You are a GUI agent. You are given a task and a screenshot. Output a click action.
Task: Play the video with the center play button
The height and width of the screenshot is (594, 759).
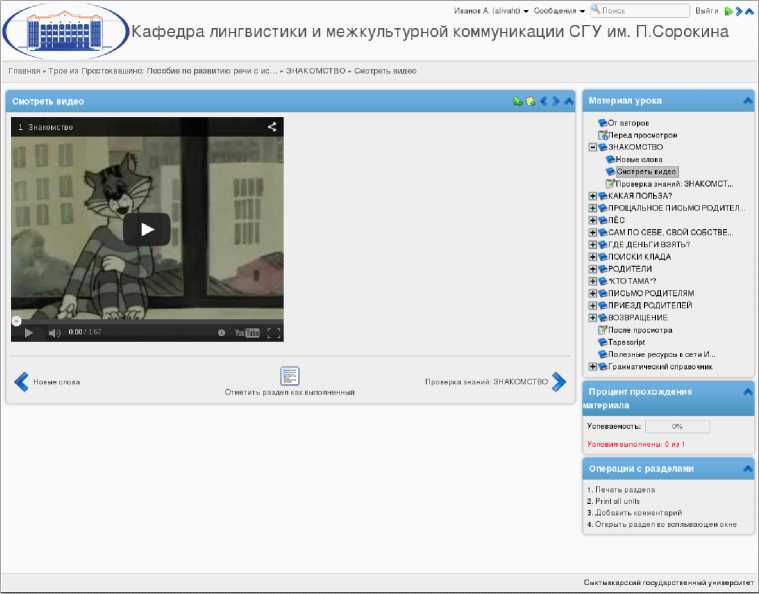tap(147, 229)
